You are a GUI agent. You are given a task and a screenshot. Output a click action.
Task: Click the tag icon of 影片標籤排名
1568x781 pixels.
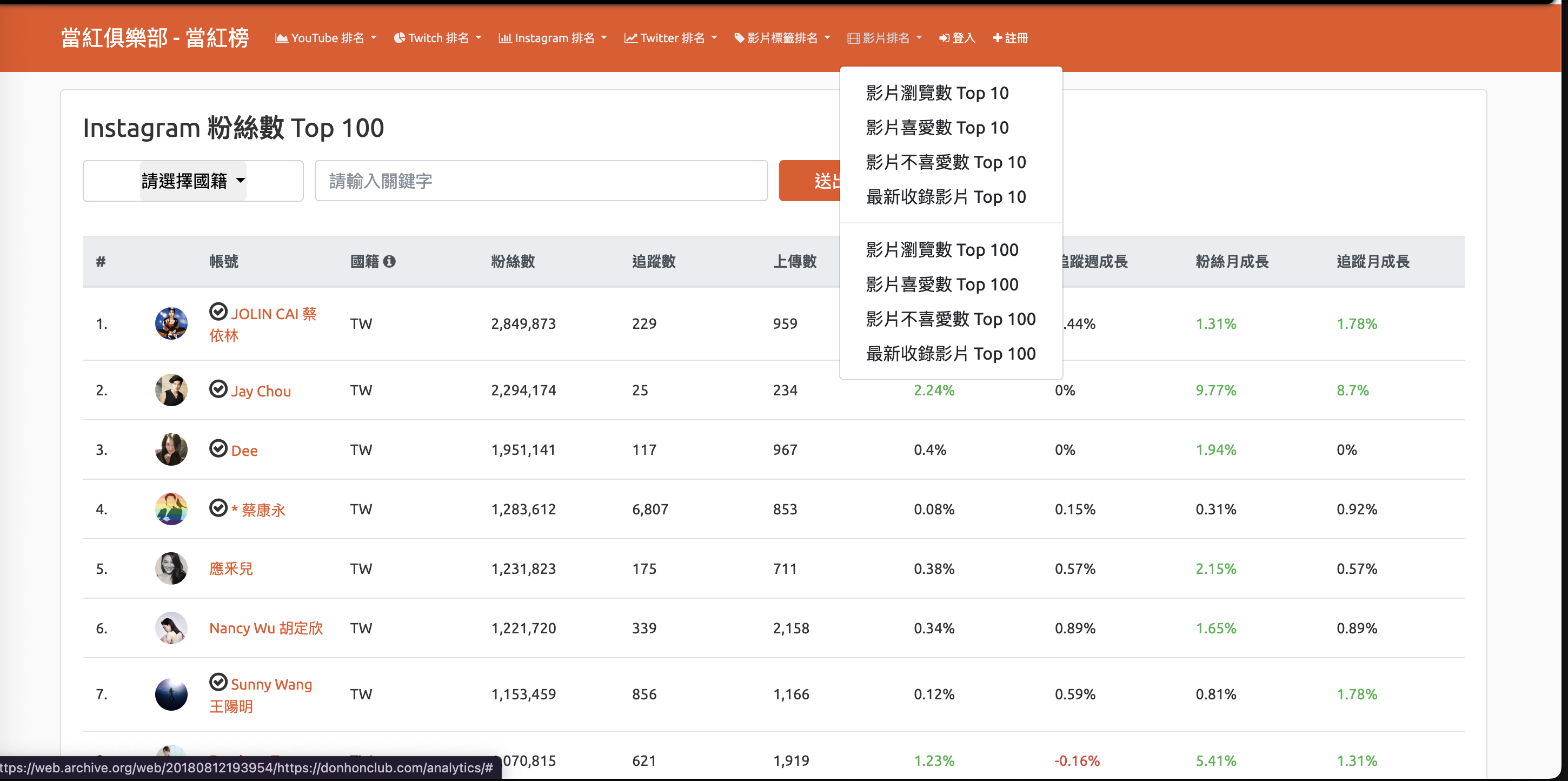click(739, 38)
